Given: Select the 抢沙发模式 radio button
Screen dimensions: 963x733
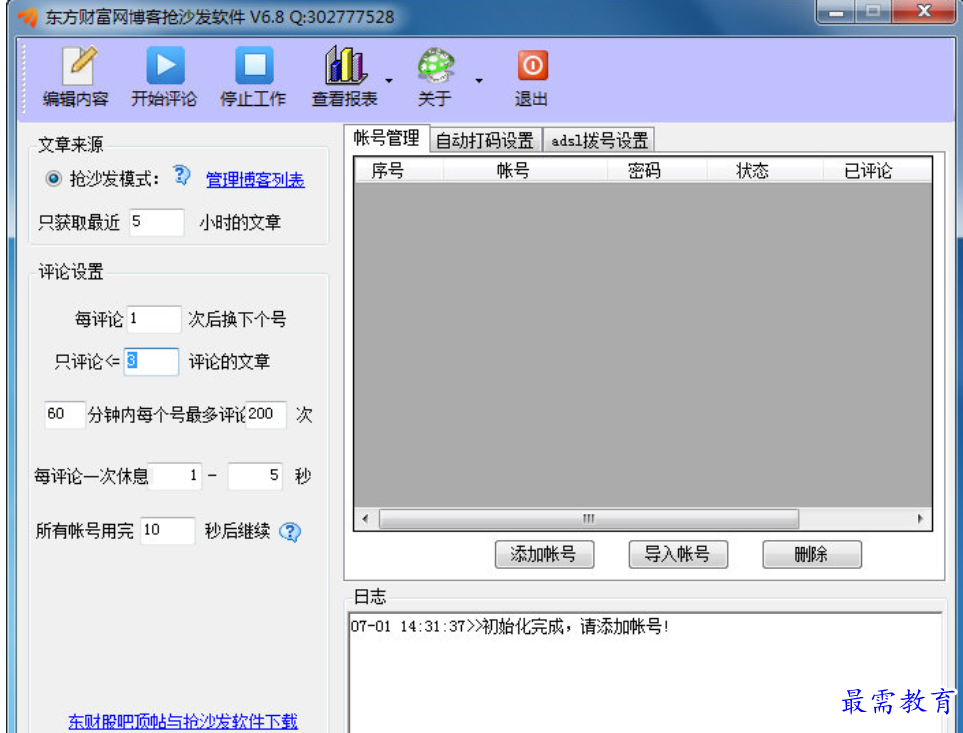Looking at the screenshot, I should [x=54, y=179].
